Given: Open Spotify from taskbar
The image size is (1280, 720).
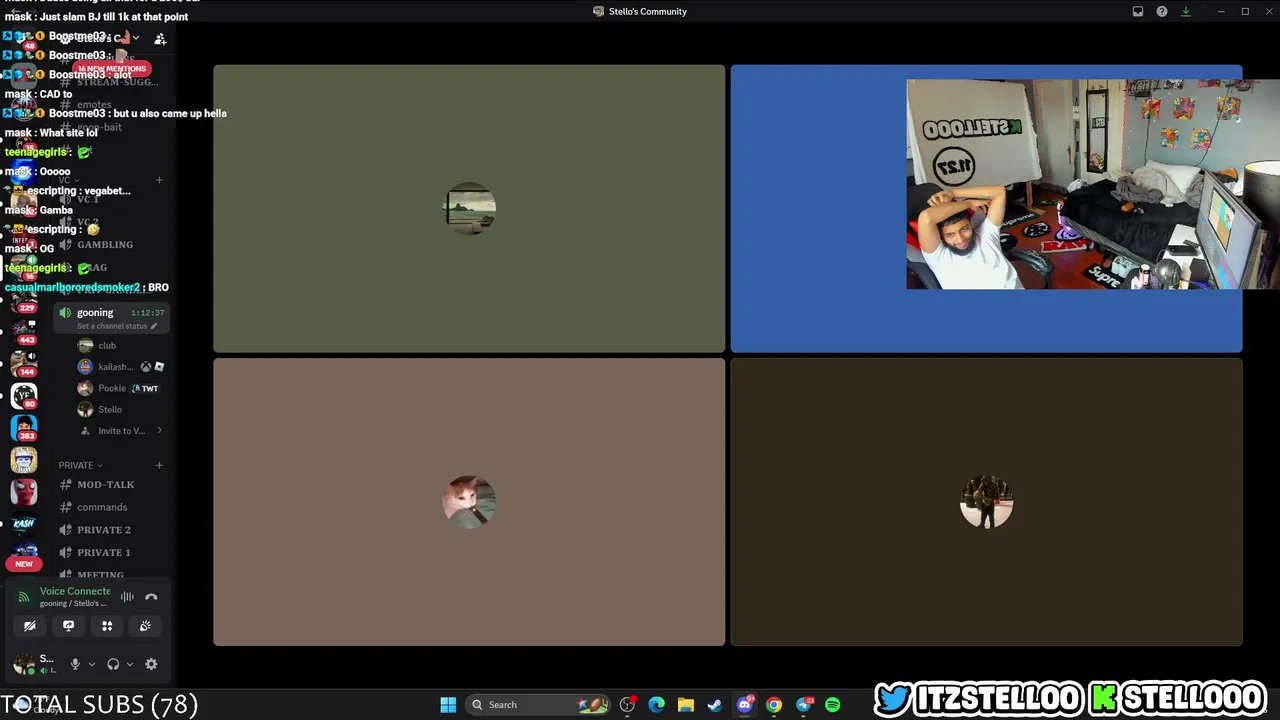Looking at the screenshot, I should pyautogui.click(x=833, y=705).
